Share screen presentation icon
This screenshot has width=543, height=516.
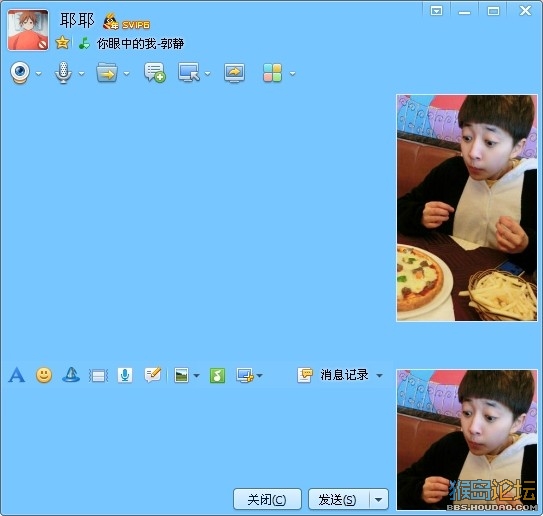(x=234, y=73)
